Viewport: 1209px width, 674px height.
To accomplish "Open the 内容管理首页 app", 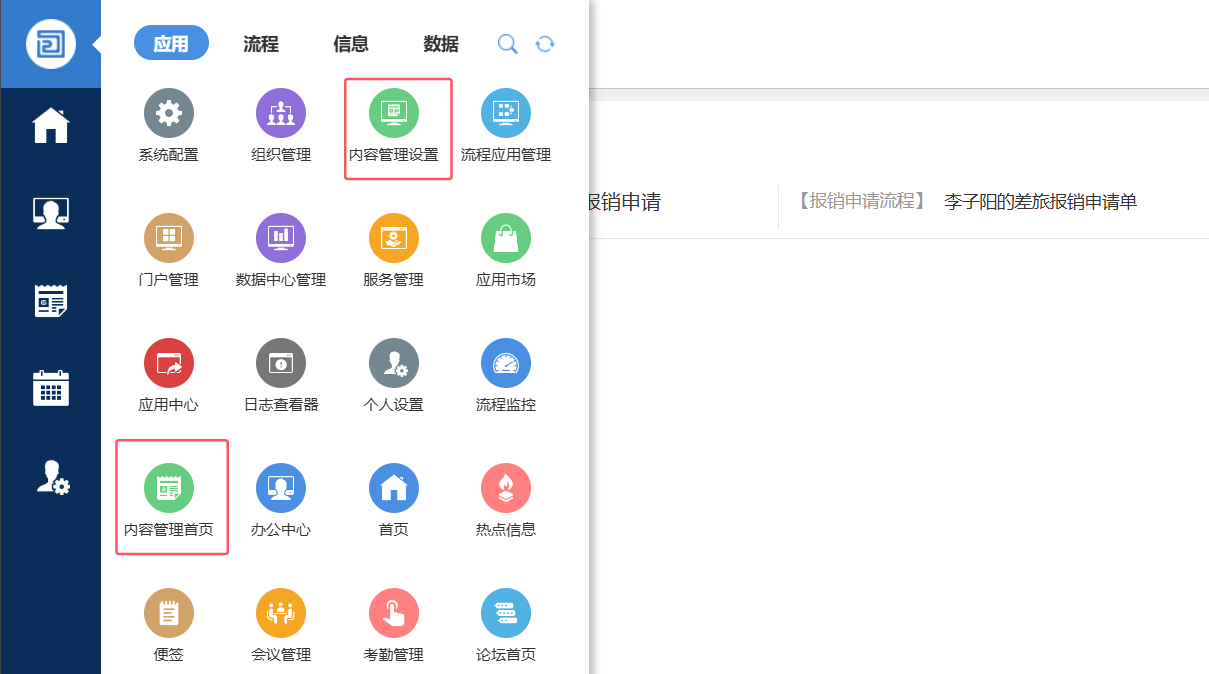I will (168, 489).
